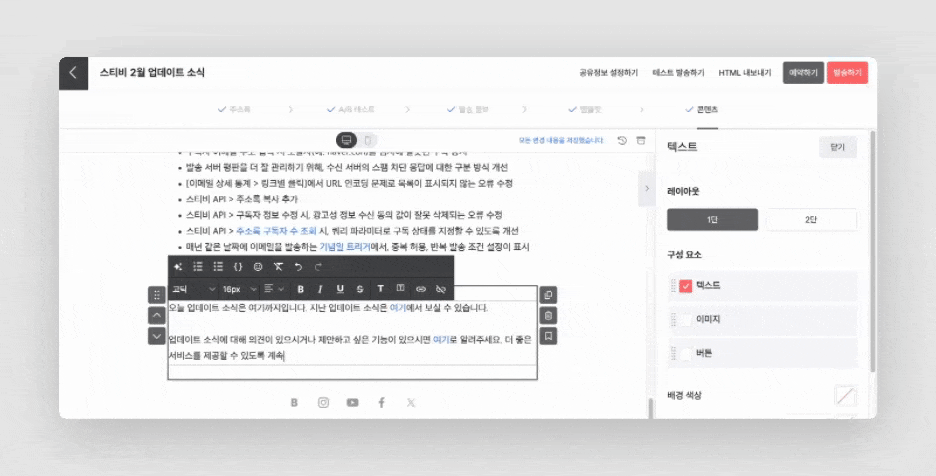Duplicate the text block
This screenshot has height=476, width=936.
[x=549, y=295]
